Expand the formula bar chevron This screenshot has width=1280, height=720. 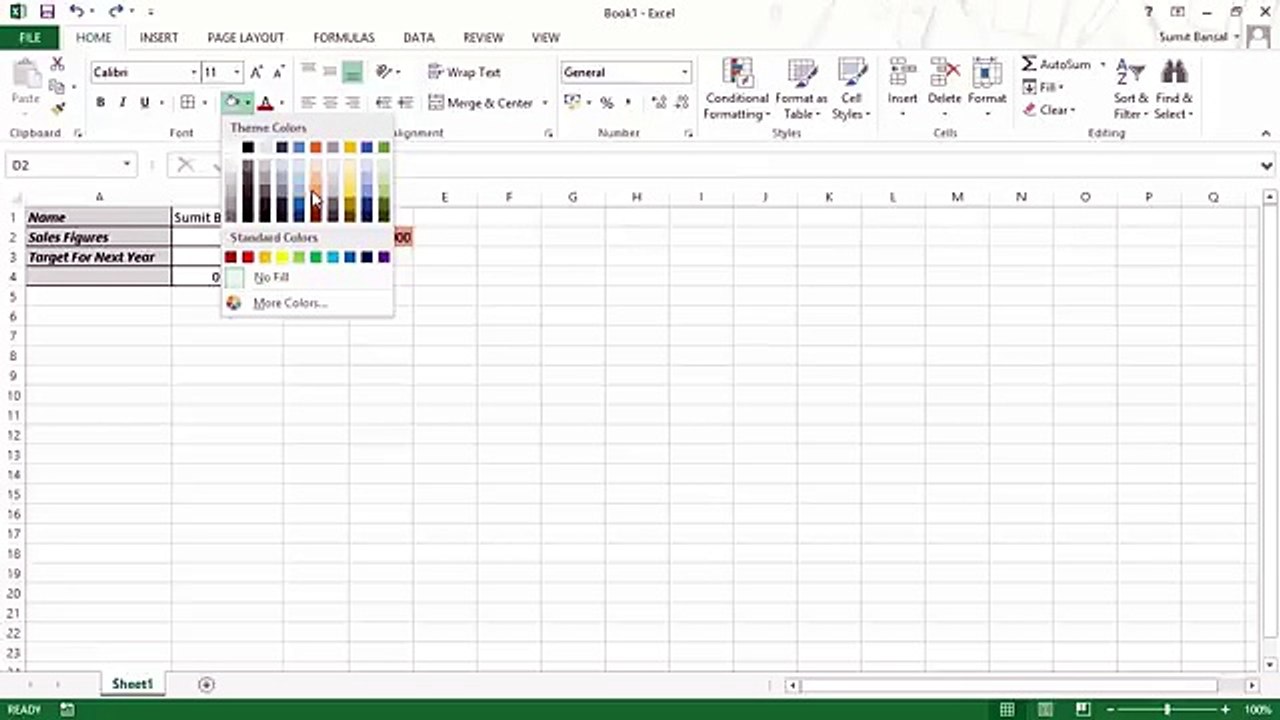pos(1267,166)
